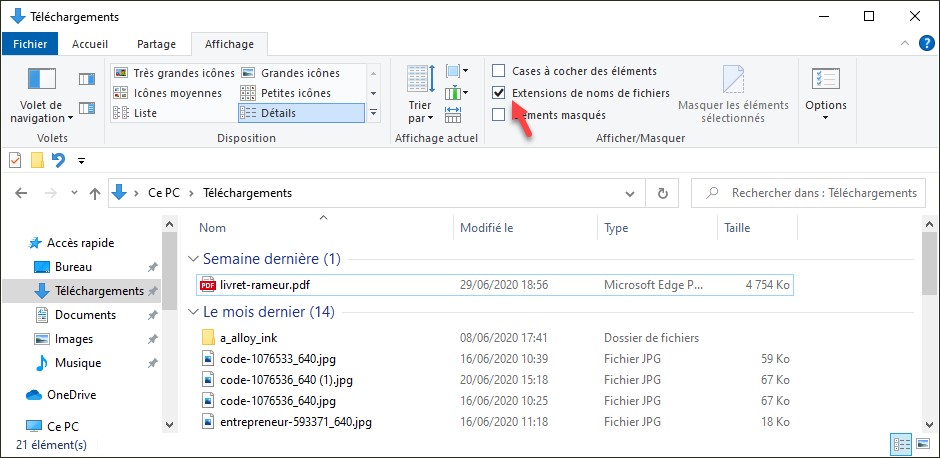Click the Masquer les éléments sélectionnés icon

click(733, 80)
